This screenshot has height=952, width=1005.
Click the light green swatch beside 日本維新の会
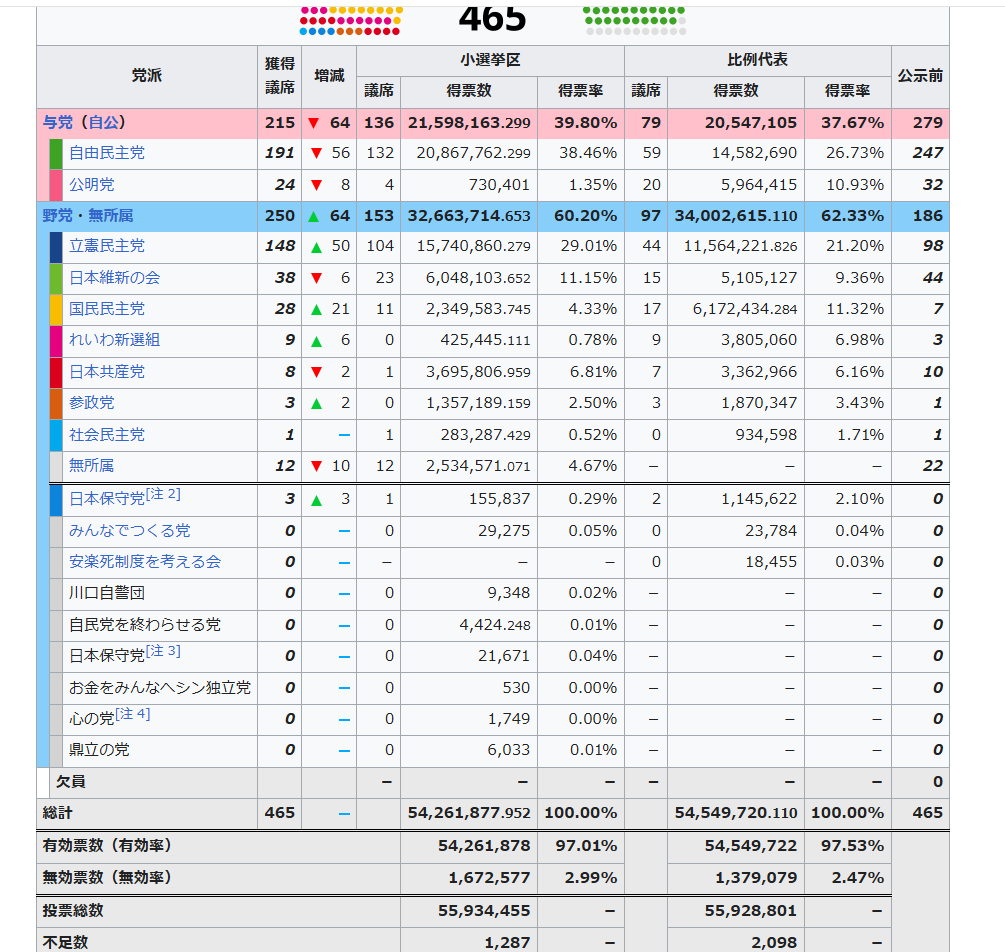(56, 278)
